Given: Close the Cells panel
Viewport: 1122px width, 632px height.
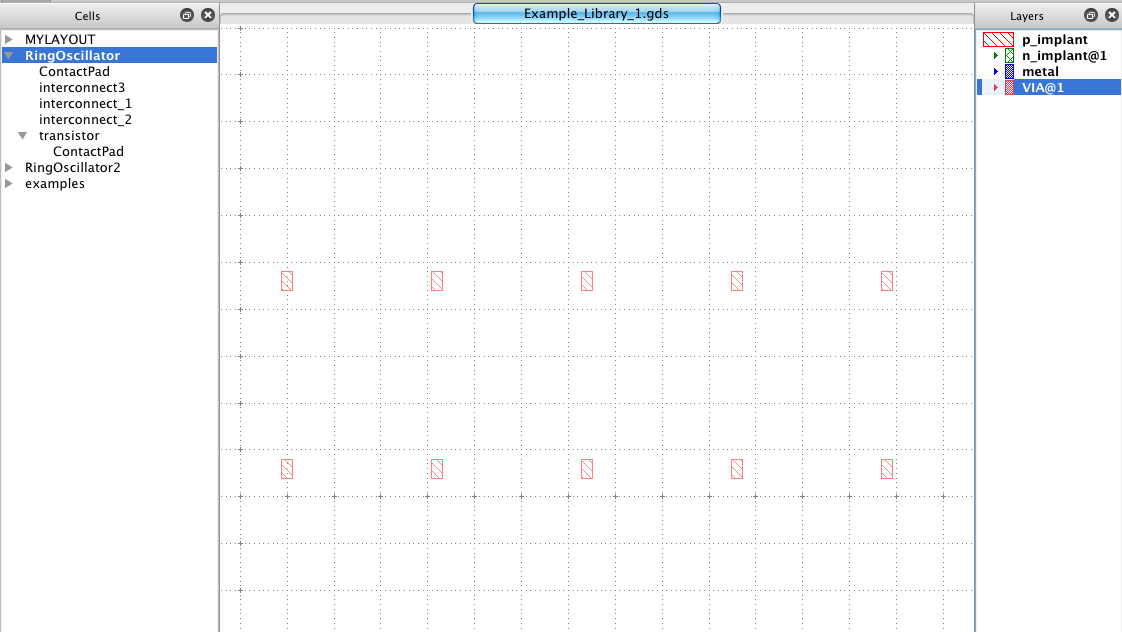Looking at the screenshot, I should (208, 15).
